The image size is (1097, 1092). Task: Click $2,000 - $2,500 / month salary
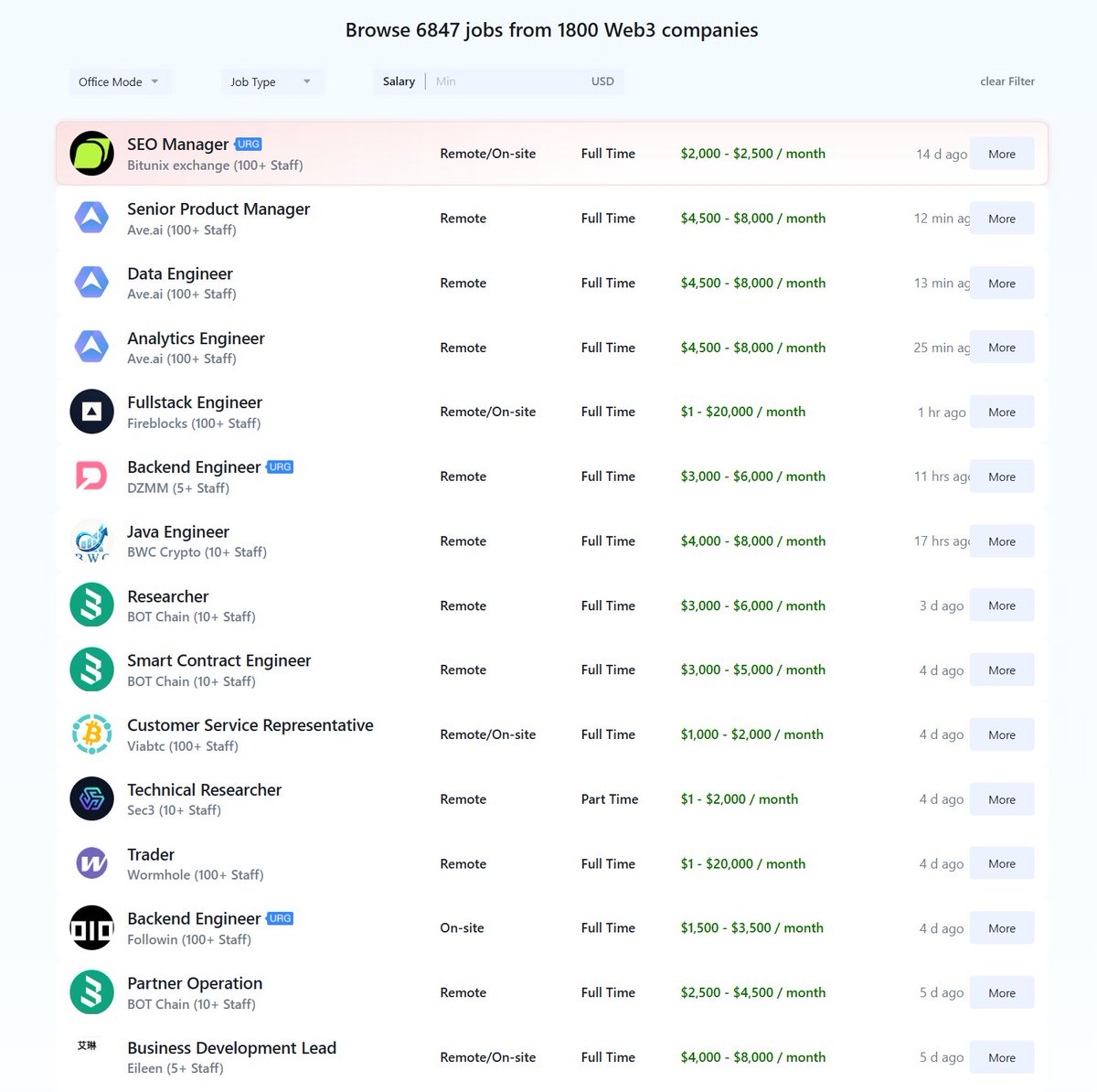click(x=753, y=154)
